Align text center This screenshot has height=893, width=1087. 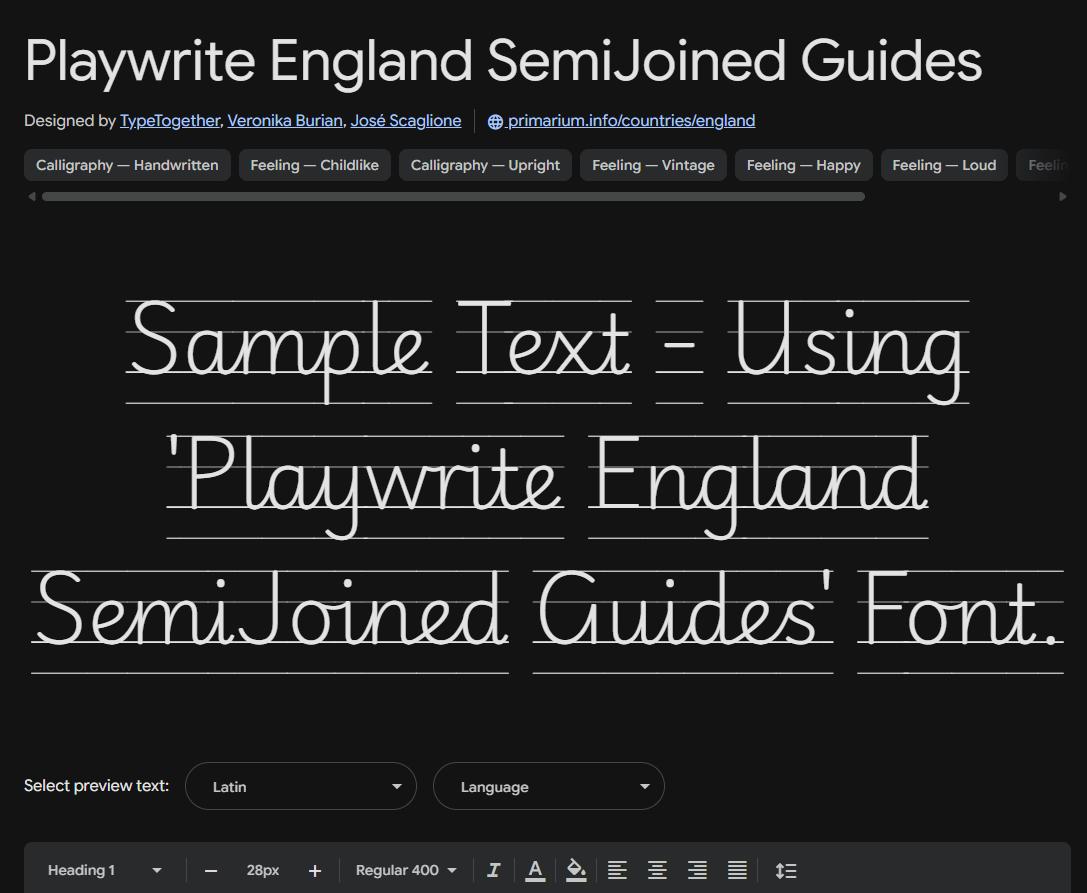click(657, 870)
